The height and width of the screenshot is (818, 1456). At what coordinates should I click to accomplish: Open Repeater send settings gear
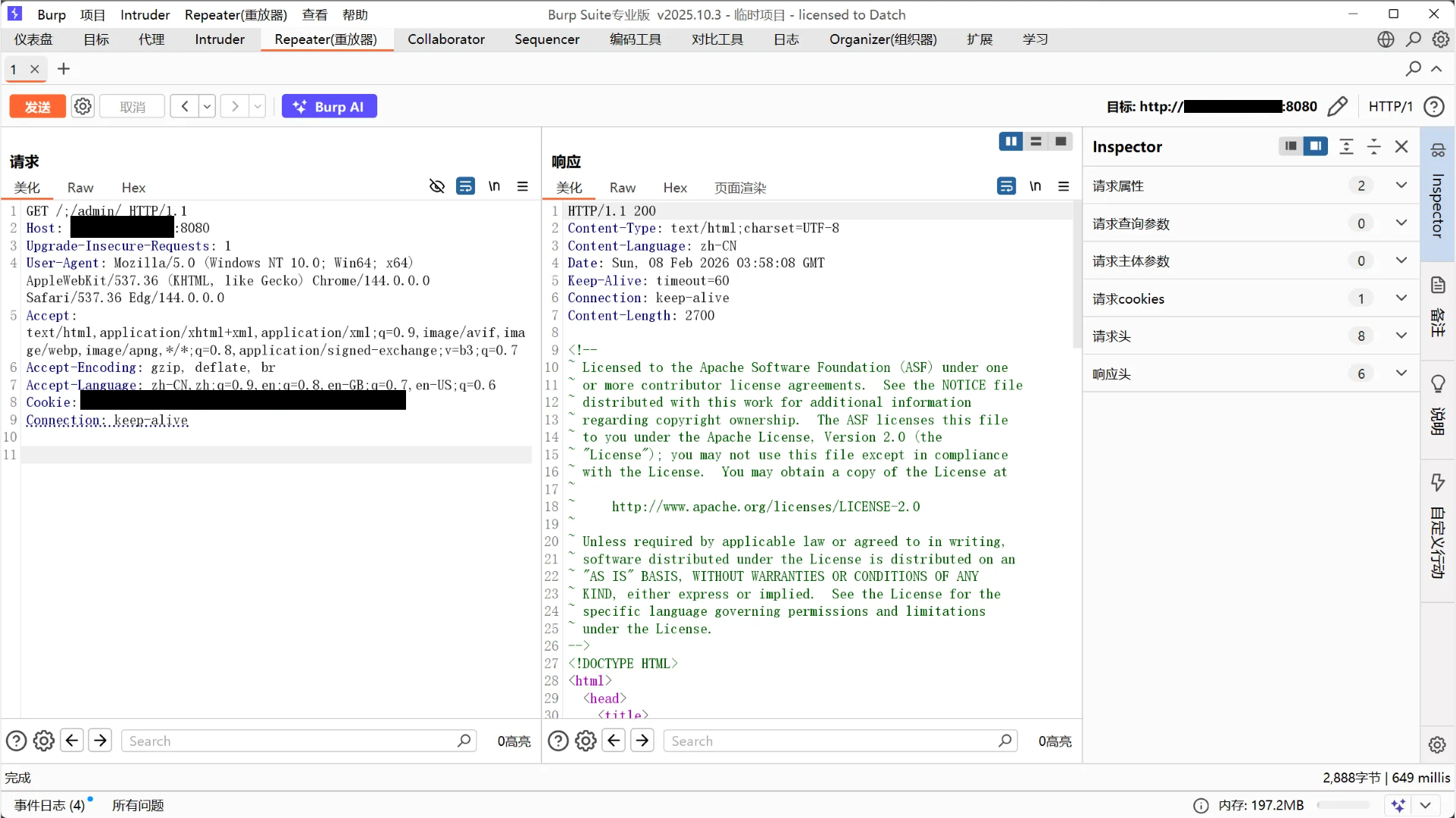tap(83, 107)
